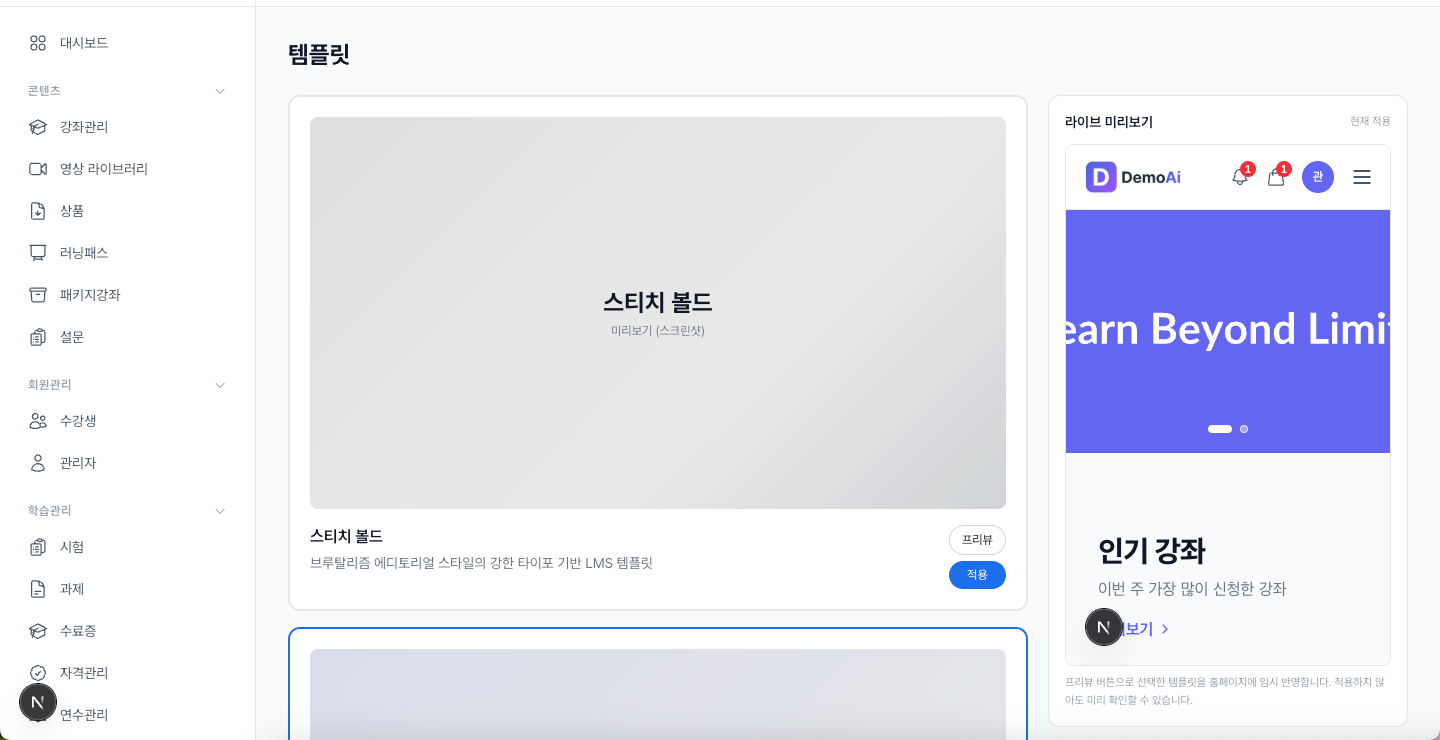Screen dimensions: 1440x740
Task: Apply the 스티치 볼드 template with 적용
Action: click(x=977, y=575)
